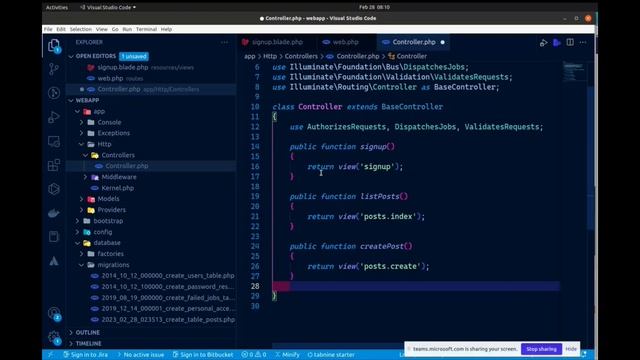Open the File menu

(48, 29)
